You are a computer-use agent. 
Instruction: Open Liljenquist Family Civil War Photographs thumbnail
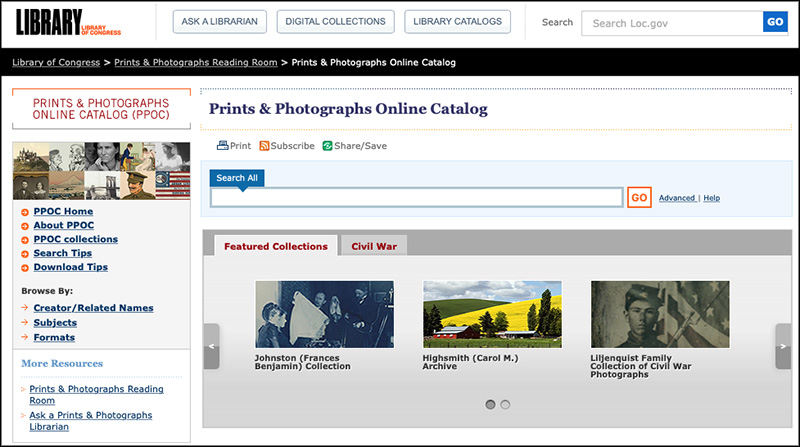pyautogui.click(x=660, y=314)
